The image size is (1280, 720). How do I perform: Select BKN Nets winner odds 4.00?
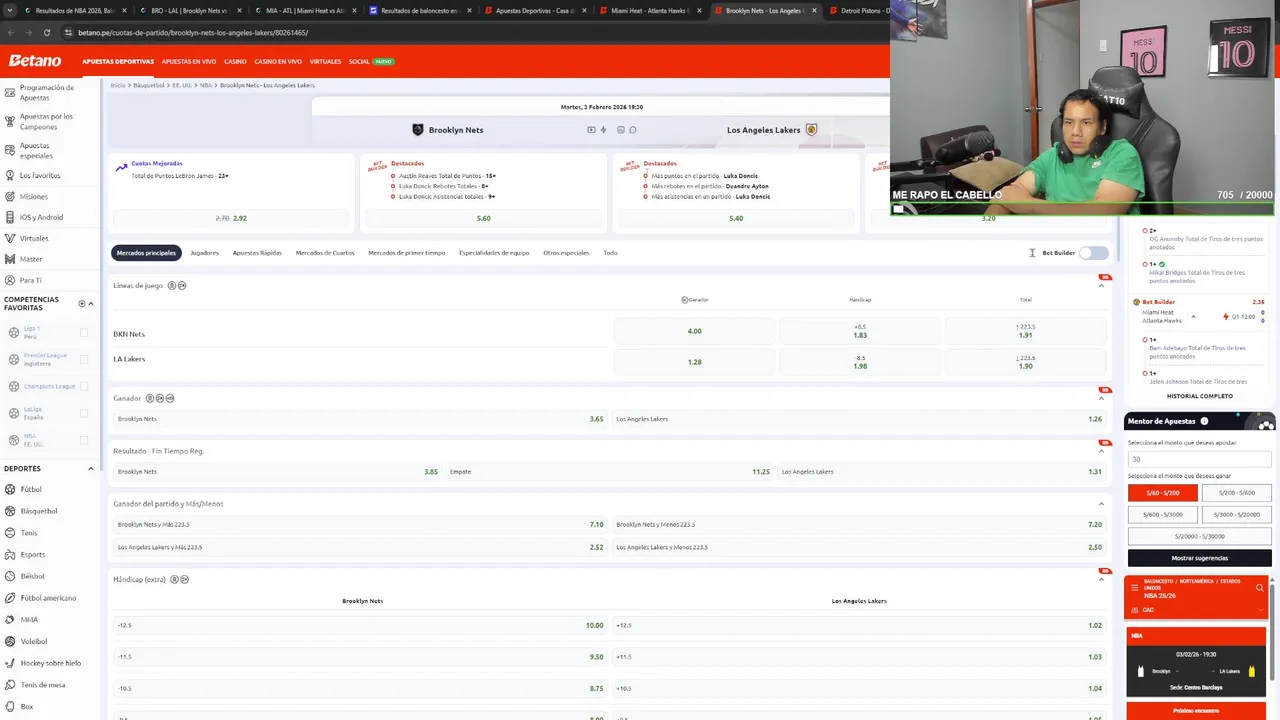694,331
